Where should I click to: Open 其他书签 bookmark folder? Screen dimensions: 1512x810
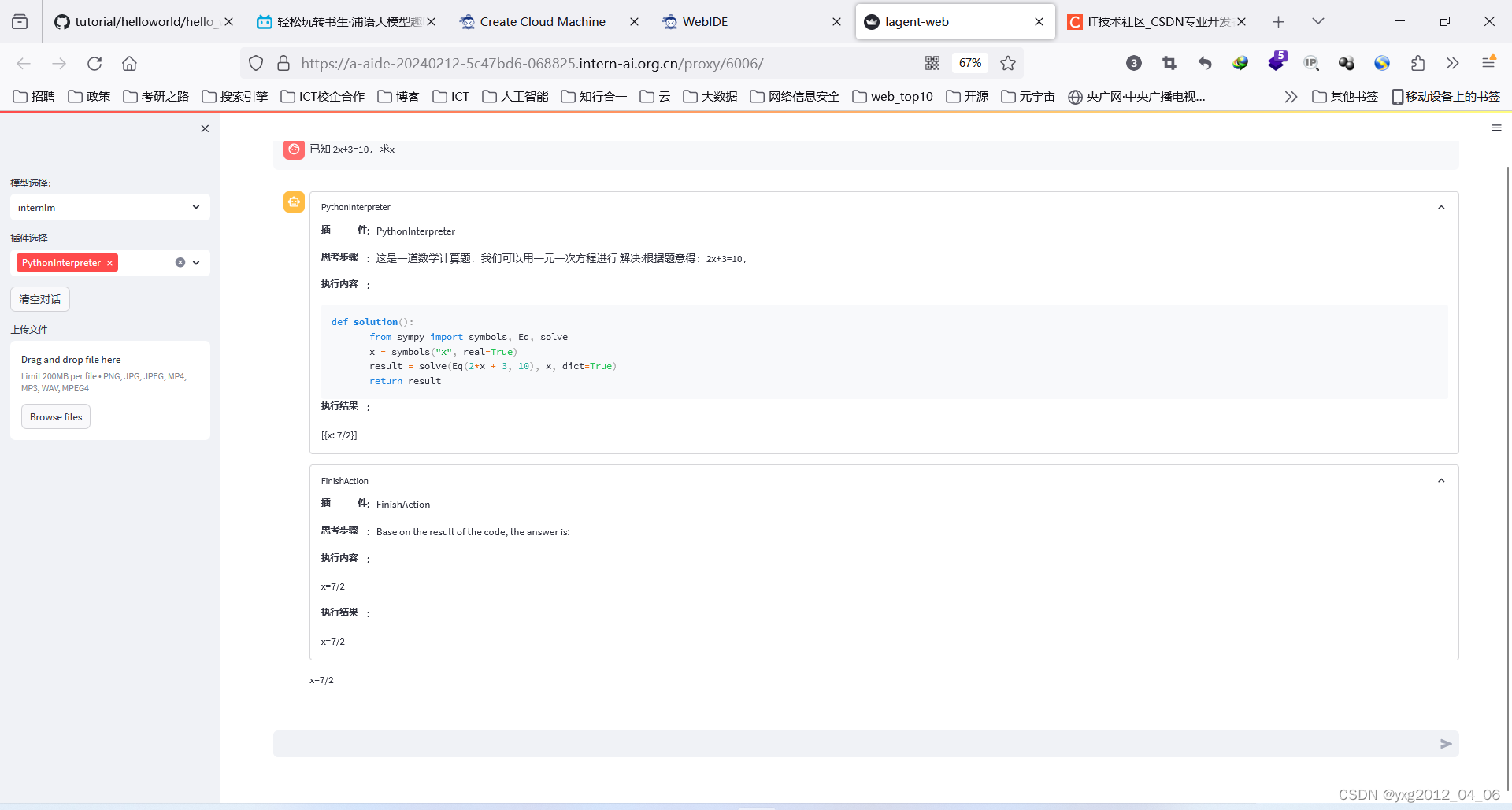pos(1345,96)
